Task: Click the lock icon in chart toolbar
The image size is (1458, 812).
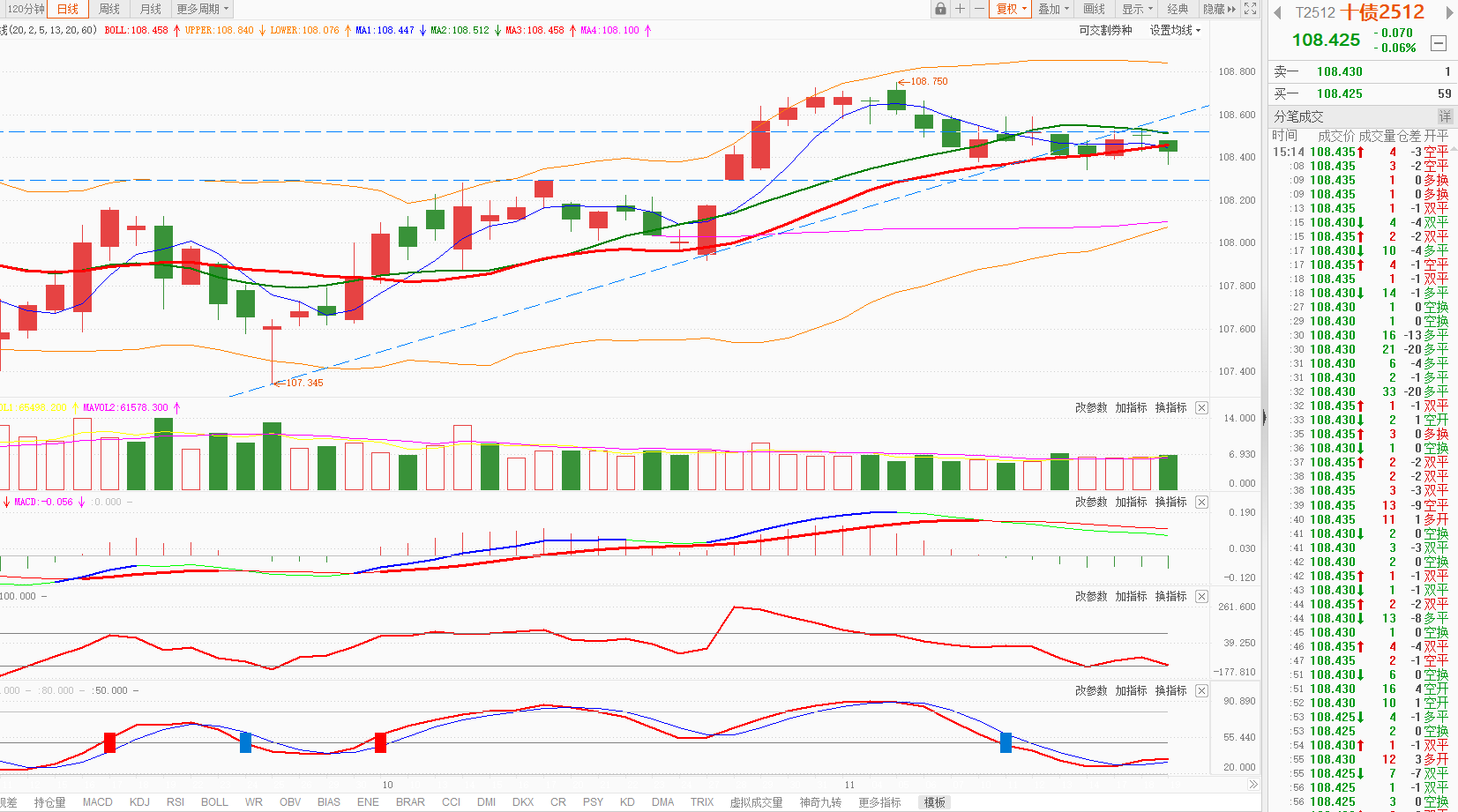Action: [940, 9]
